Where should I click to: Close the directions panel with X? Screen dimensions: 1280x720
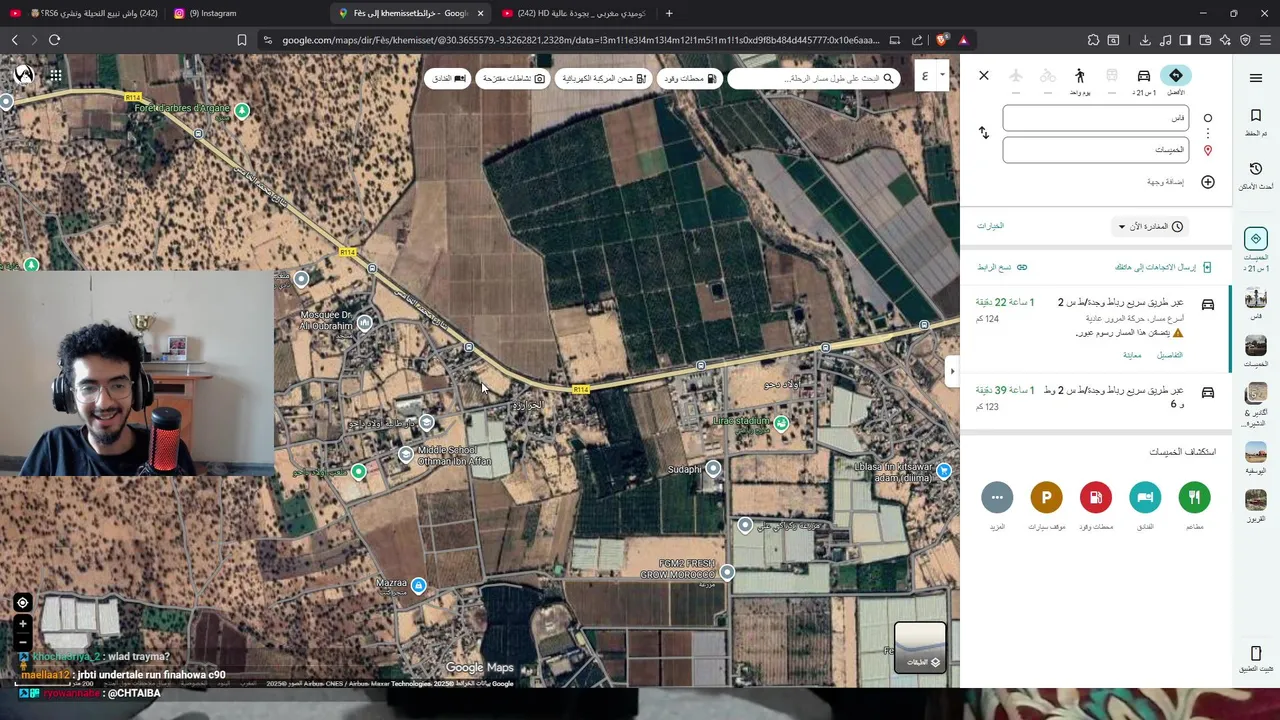984,75
